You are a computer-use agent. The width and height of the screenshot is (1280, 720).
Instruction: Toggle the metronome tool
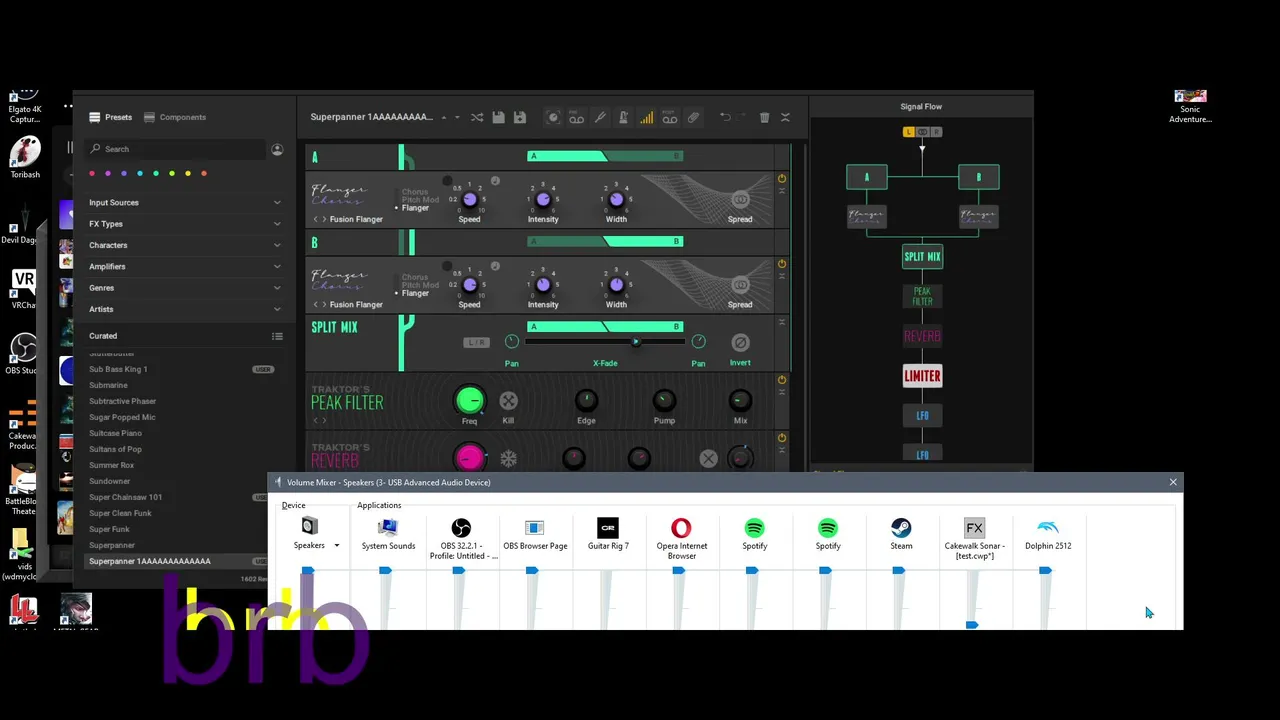pyautogui.click(x=624, y=117)
